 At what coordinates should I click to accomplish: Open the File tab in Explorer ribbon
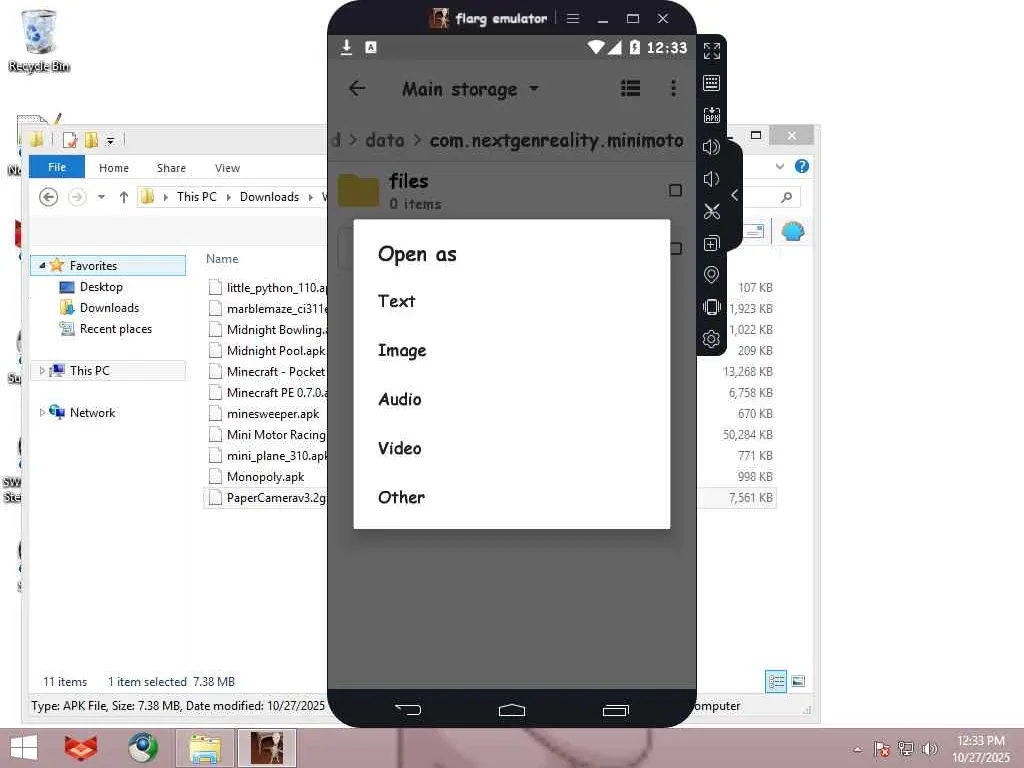pyautogui.click(x=57, y=167)
